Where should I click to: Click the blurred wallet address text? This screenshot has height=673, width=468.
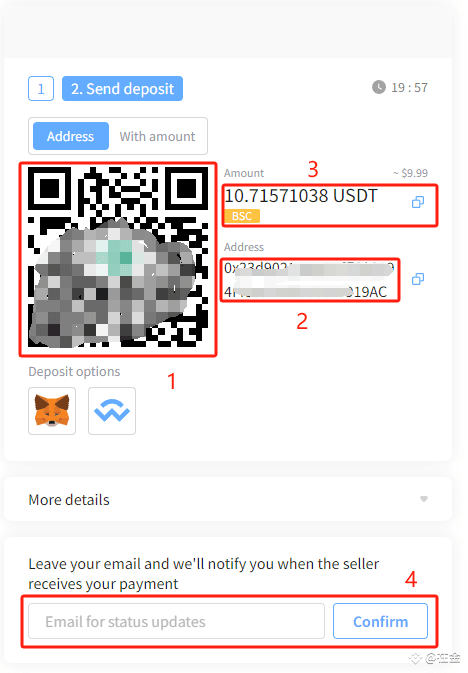tap(308, 280)
